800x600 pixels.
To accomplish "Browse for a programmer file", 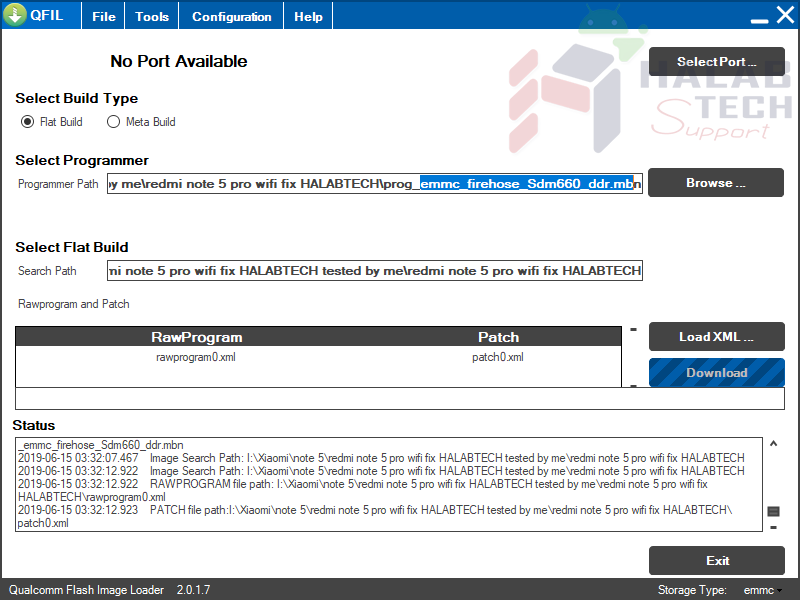I will coord(716,183).
